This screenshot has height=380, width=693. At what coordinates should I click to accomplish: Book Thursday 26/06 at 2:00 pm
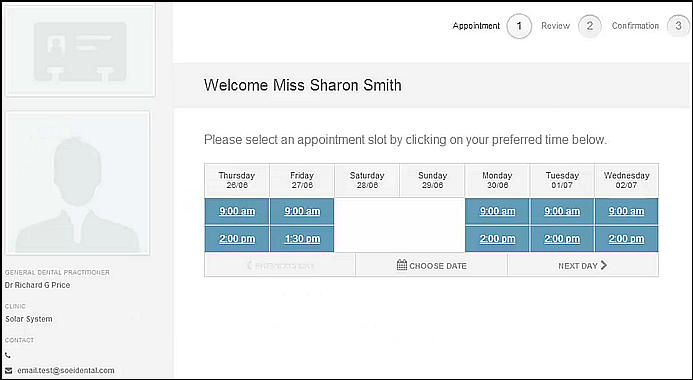(237, 239)
